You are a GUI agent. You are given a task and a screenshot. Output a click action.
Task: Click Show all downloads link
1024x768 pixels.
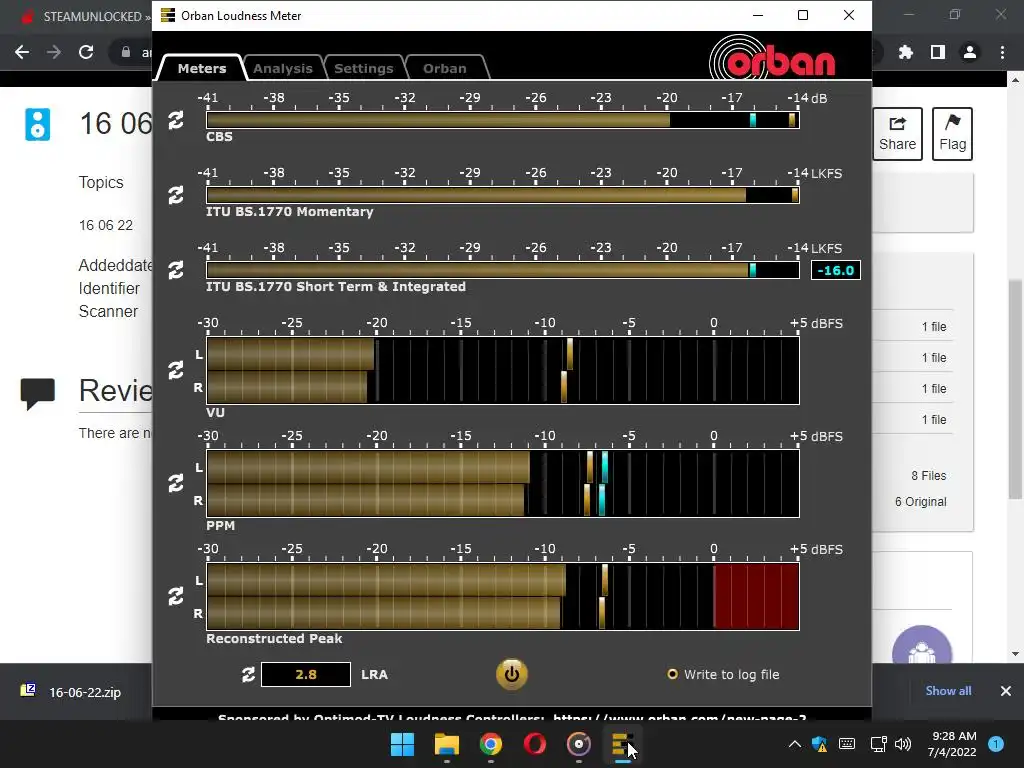click(948, 691)
